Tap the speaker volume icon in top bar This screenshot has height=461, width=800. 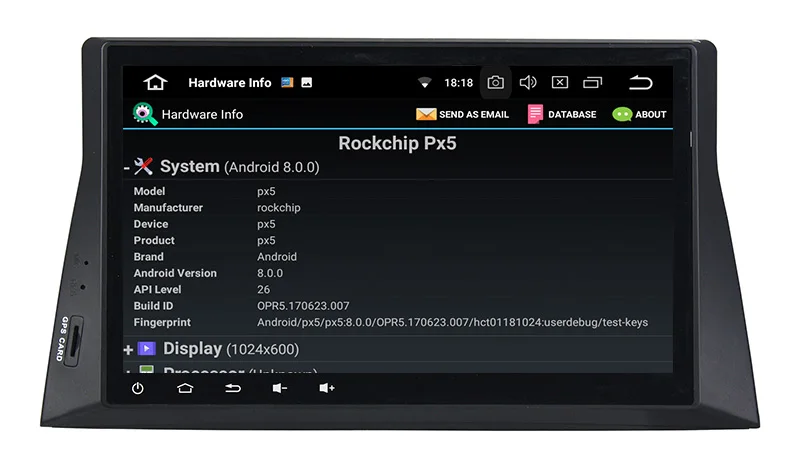click(528, 83)
